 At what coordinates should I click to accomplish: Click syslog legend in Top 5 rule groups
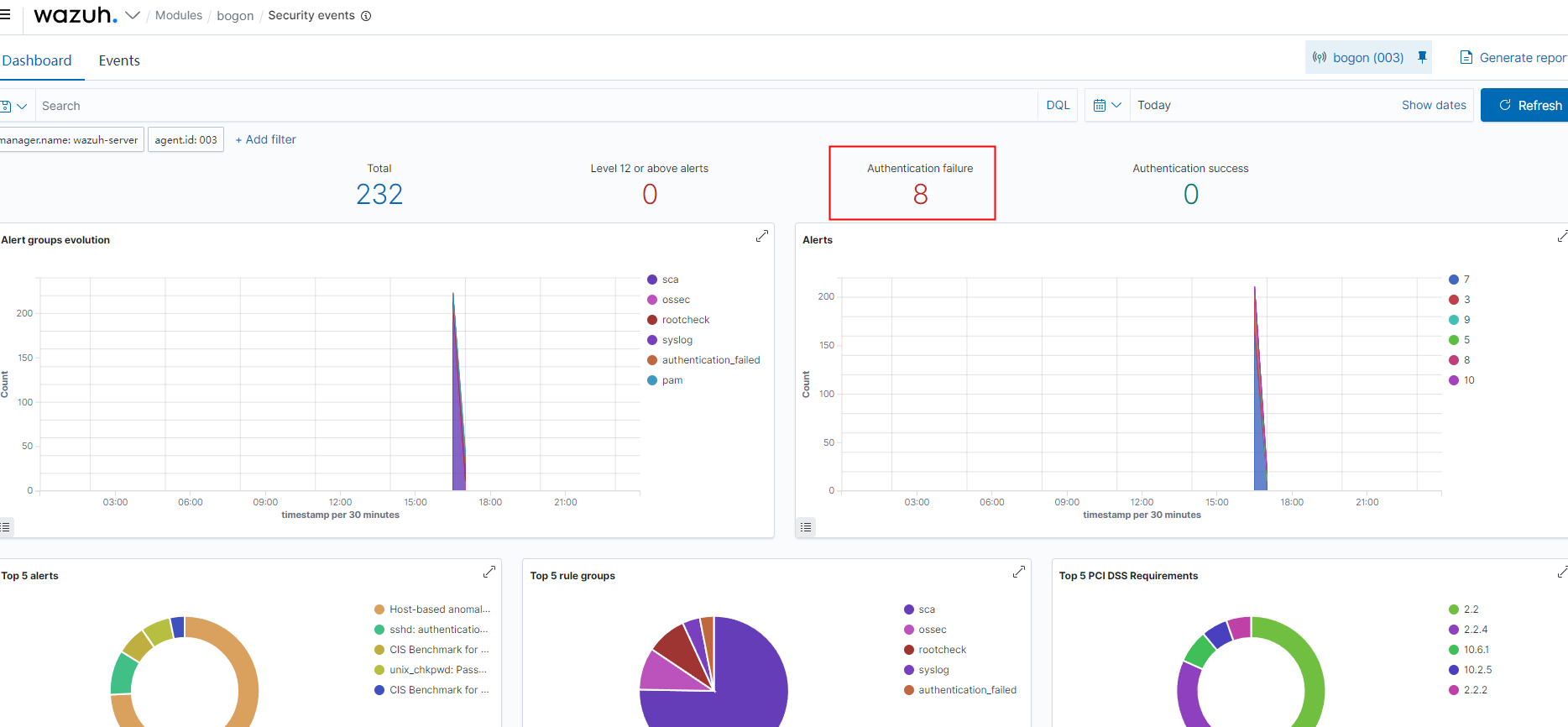click(927, 670)
